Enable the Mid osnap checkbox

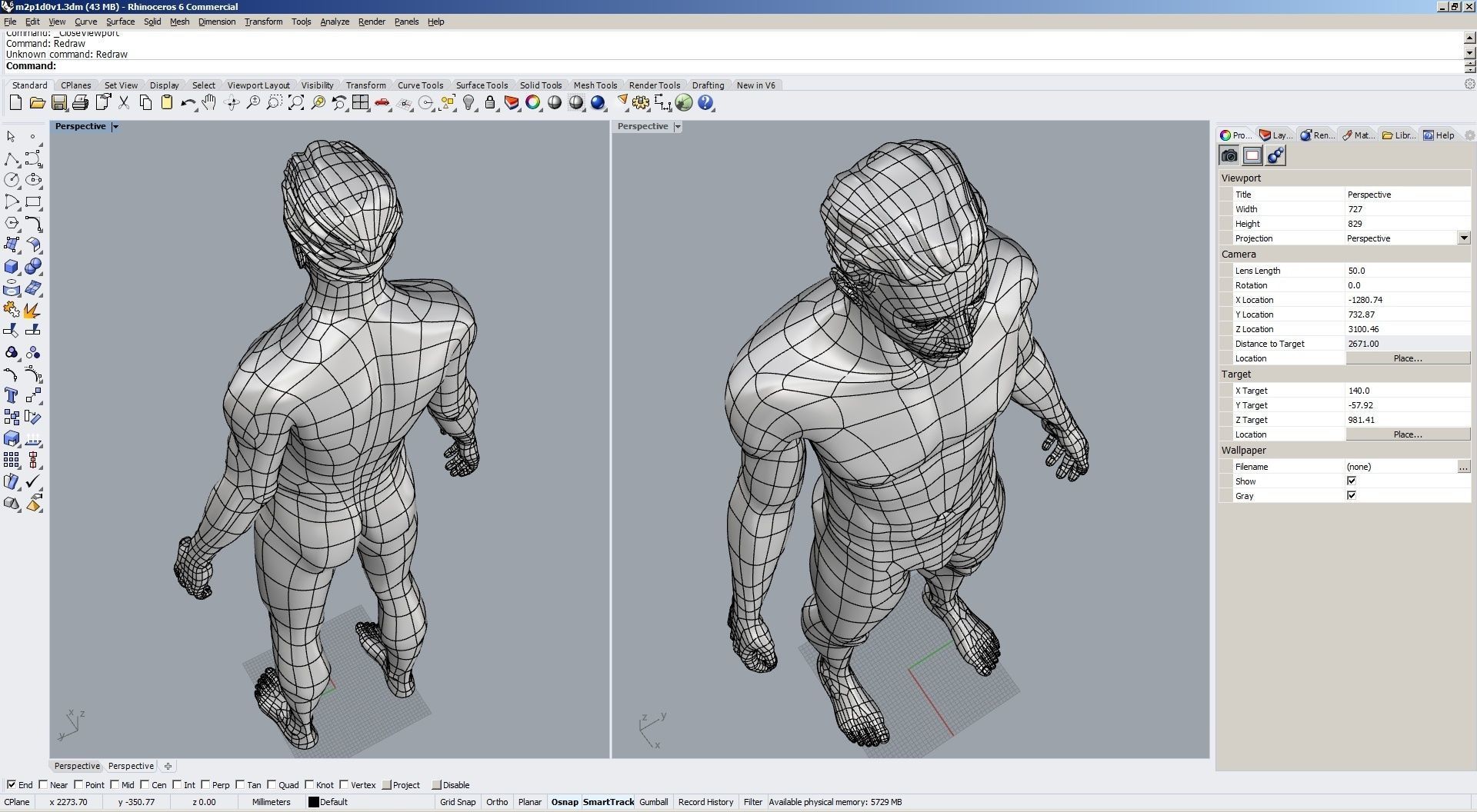click(x=115, y=785)
